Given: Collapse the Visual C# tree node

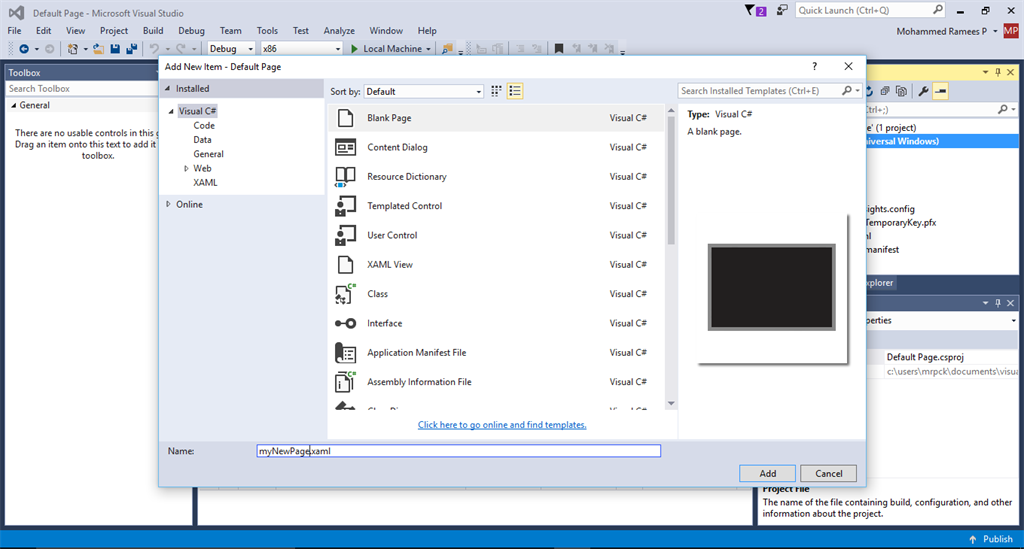Looking at the screenshot, I should 172,112.
